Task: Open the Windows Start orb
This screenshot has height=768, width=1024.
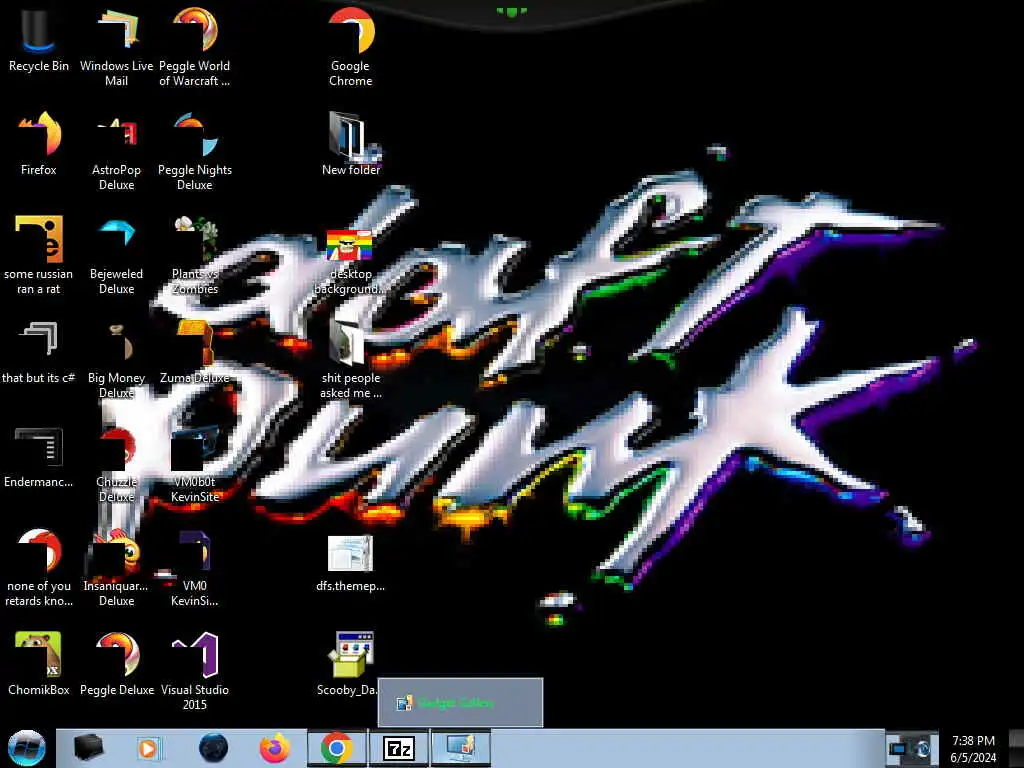Action: pyautogui.click(x=27, y=748)
